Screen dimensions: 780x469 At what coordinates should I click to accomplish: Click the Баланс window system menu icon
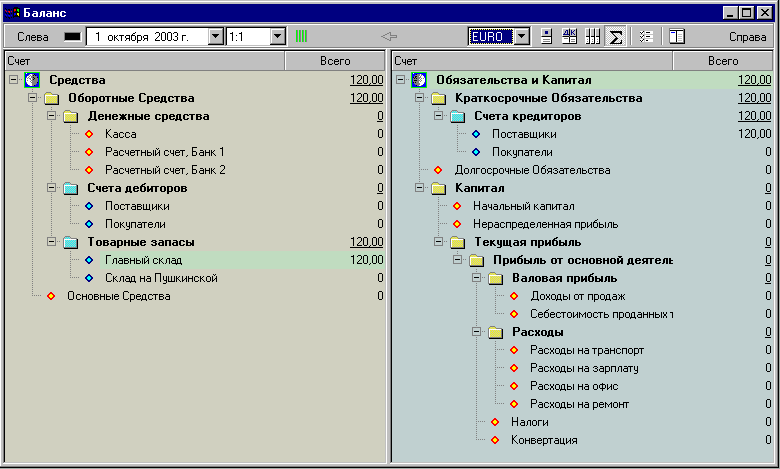[12, 12]
